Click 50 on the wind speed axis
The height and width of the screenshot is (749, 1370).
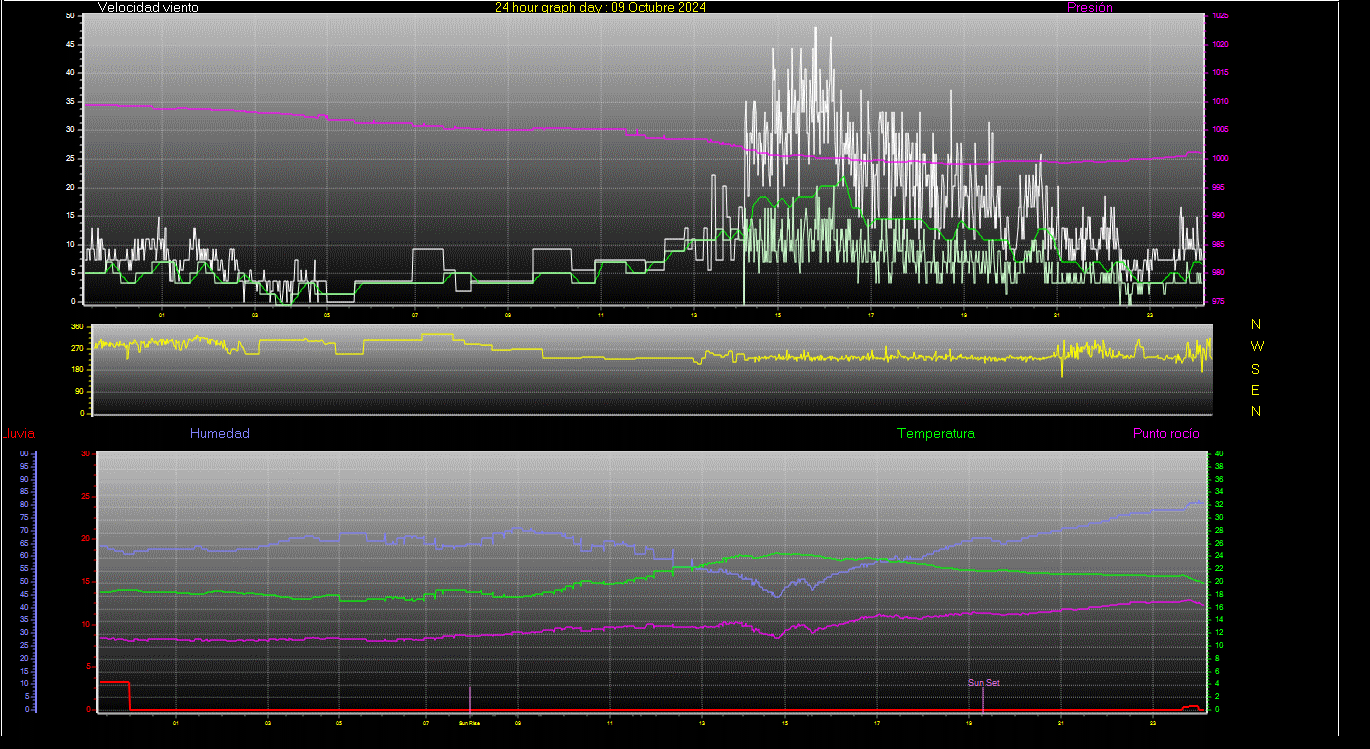pos(69,16)
